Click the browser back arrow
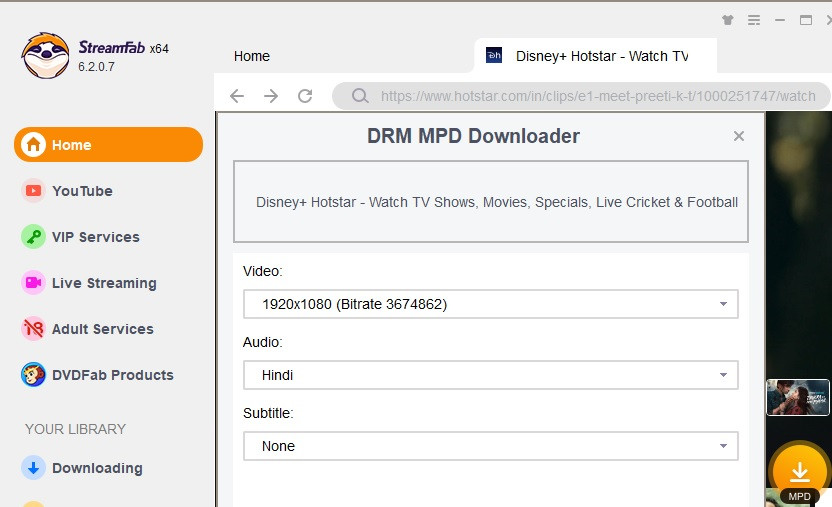Viewport: 832px width, 507px height. click(237, 96)
